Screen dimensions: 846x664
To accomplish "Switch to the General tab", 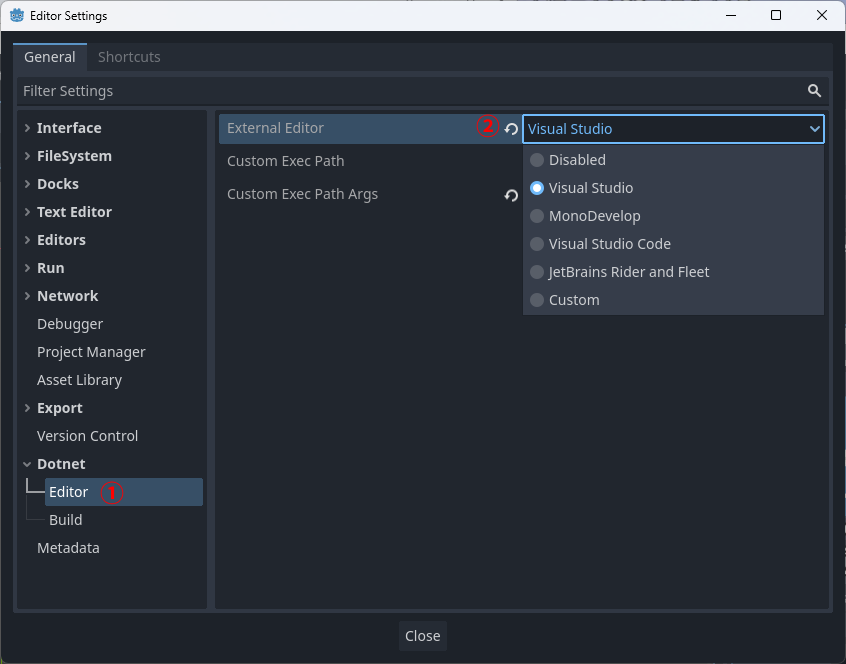I will (50, 57).
